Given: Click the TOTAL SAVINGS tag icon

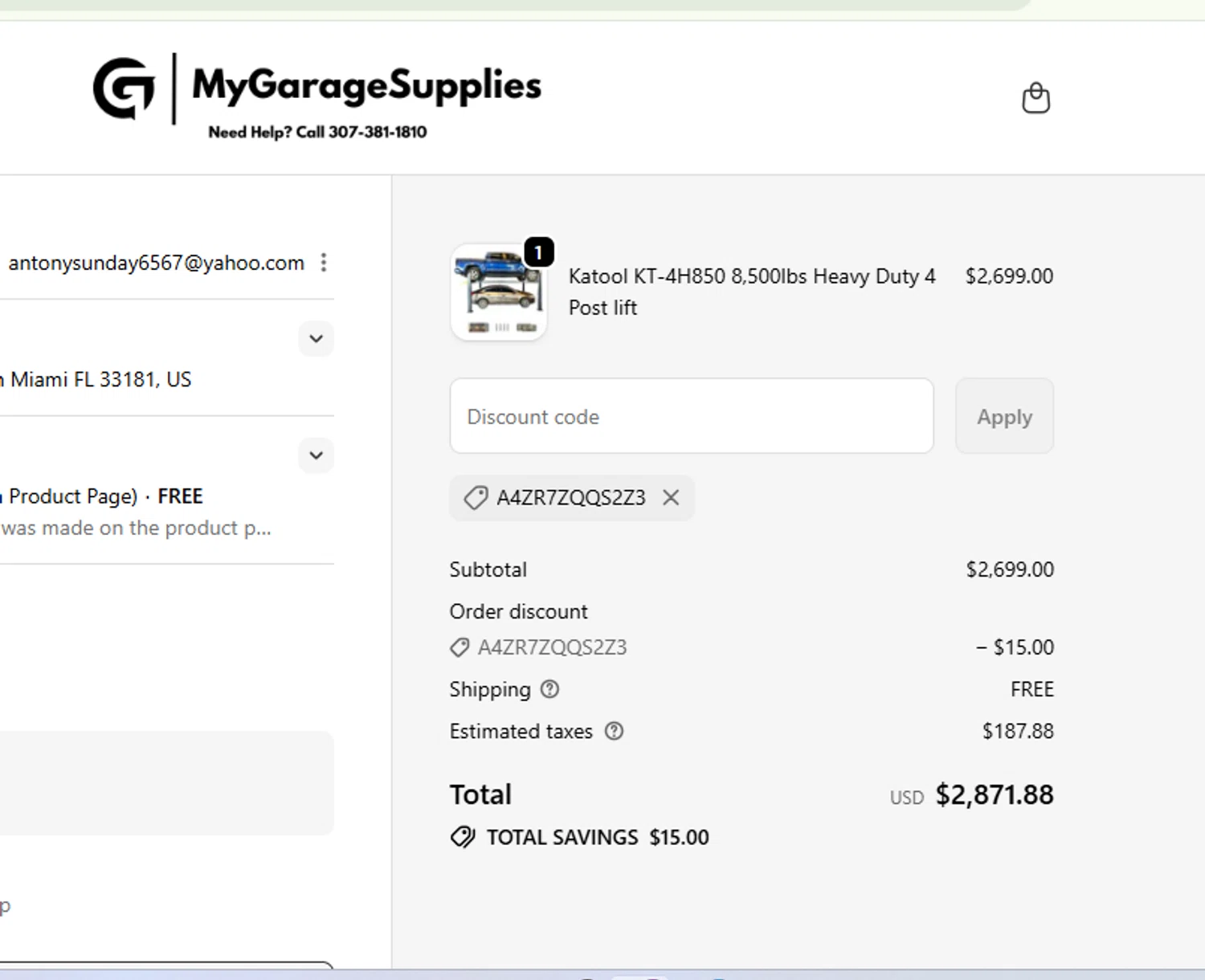Looking at the screenshot, I should pyautogui.click(x=463, y=837).
